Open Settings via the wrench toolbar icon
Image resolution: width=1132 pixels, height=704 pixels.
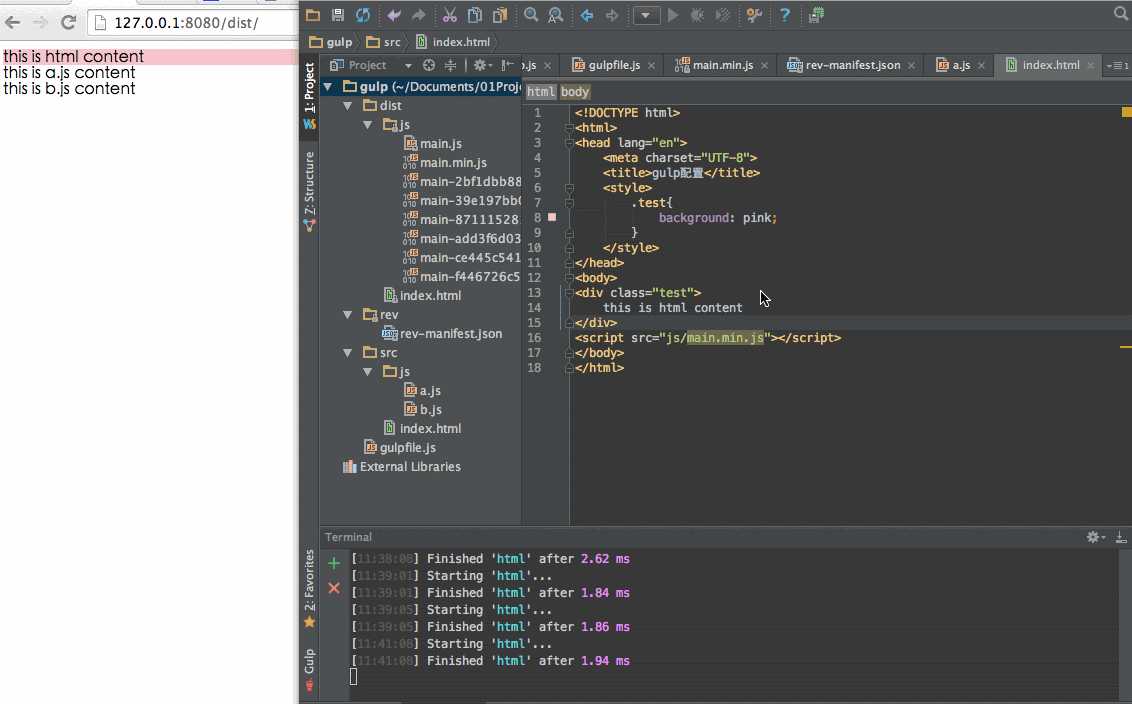(x=755, y=15)
